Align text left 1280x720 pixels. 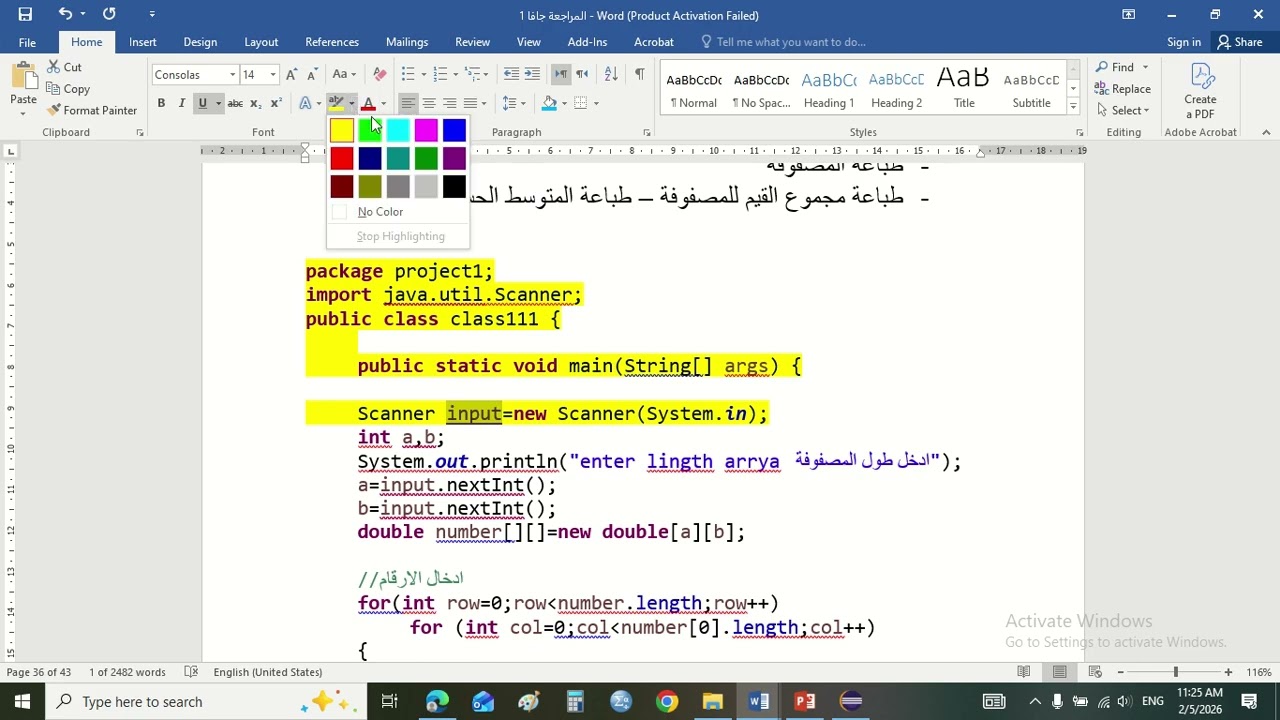pos(408,103)
